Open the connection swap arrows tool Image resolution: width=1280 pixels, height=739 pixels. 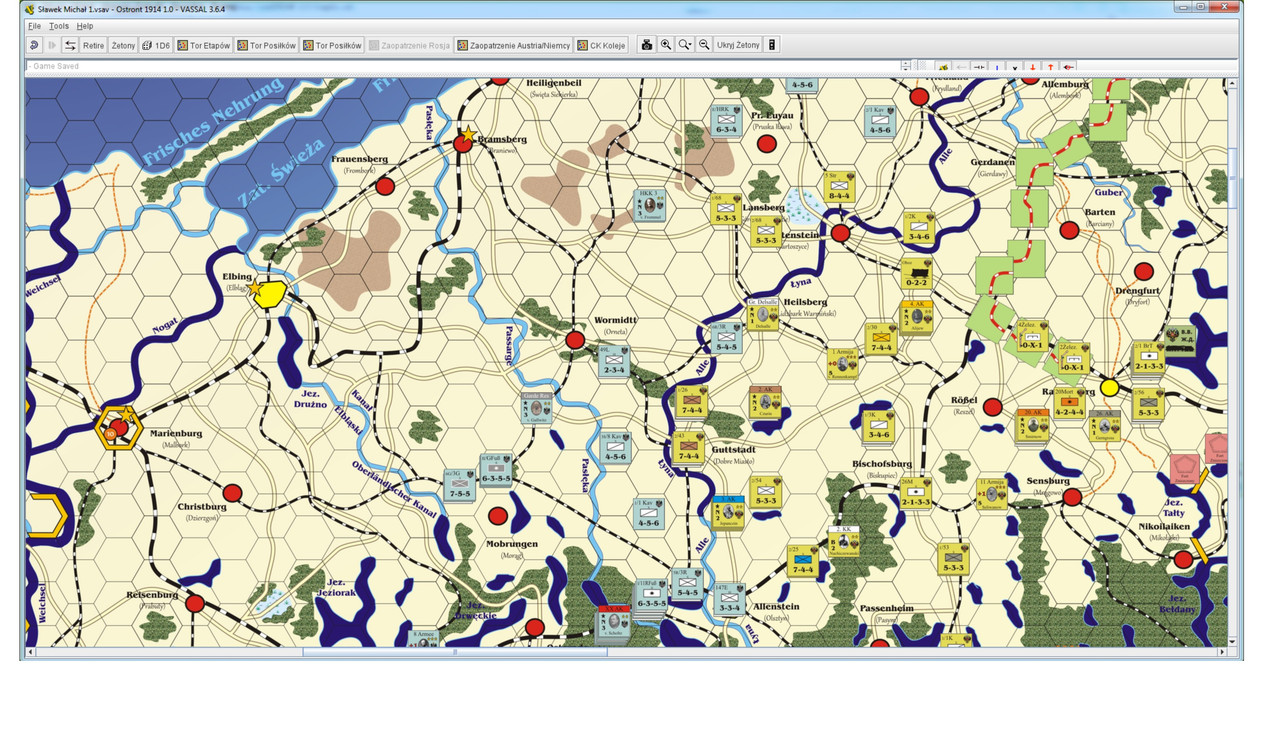pyautogui.click(x=70, y=45)
